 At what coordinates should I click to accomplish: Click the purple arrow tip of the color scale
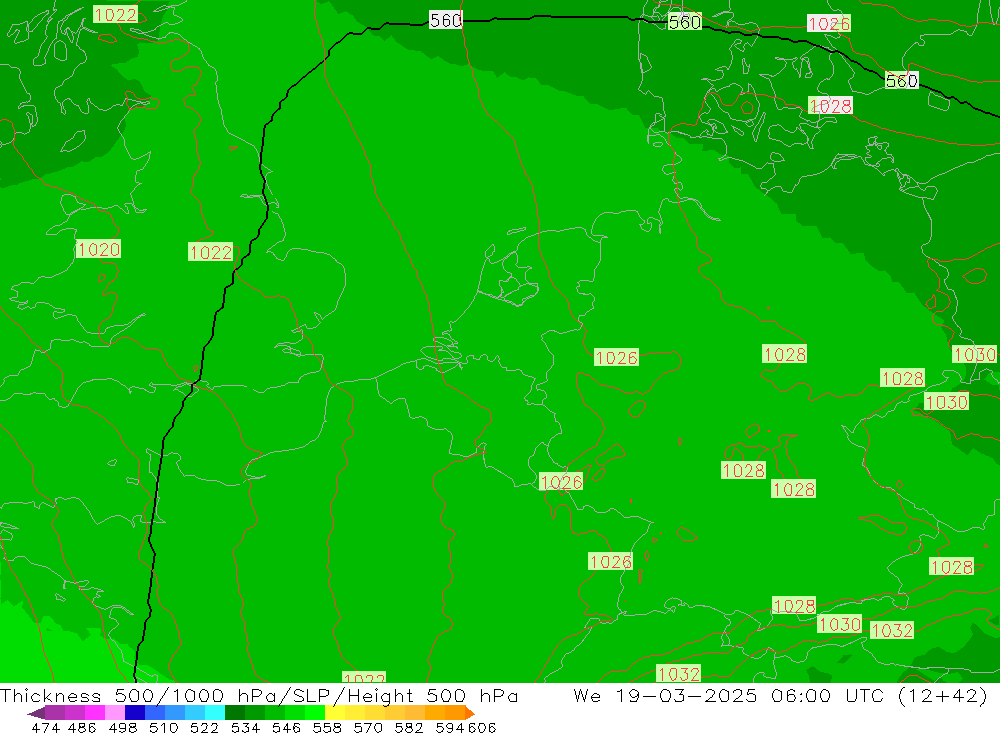(36, 713)
